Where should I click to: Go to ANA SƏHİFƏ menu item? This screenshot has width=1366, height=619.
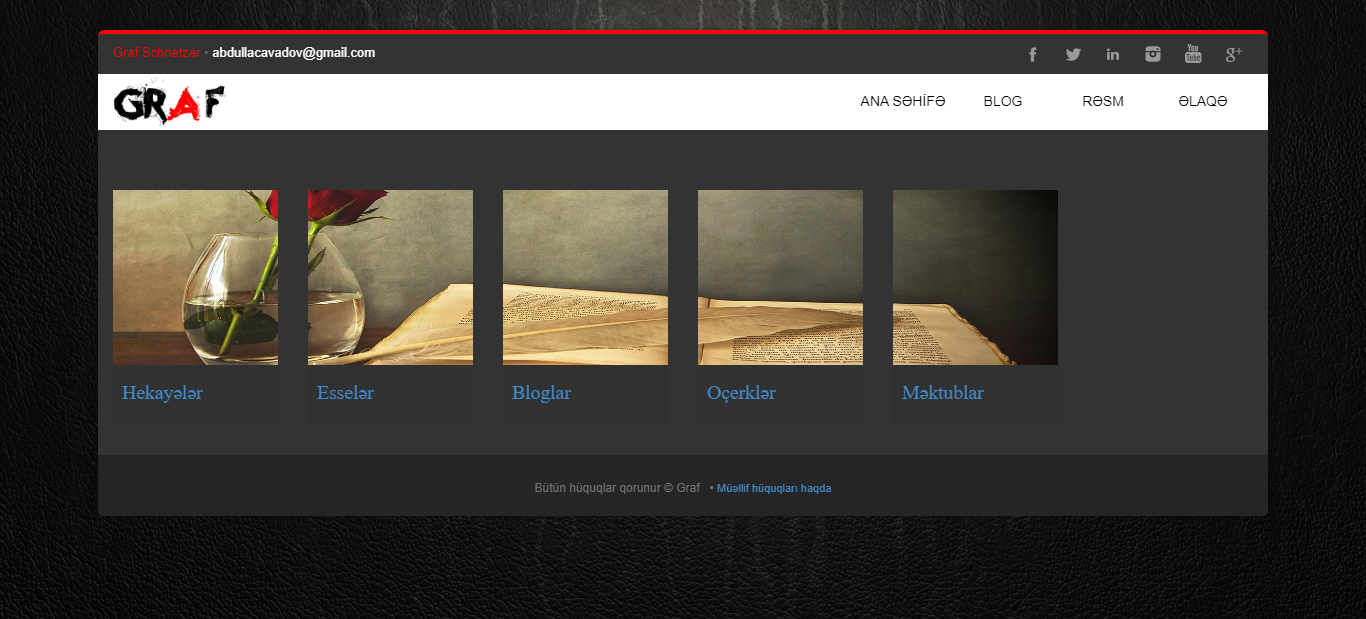pos(903,101)
